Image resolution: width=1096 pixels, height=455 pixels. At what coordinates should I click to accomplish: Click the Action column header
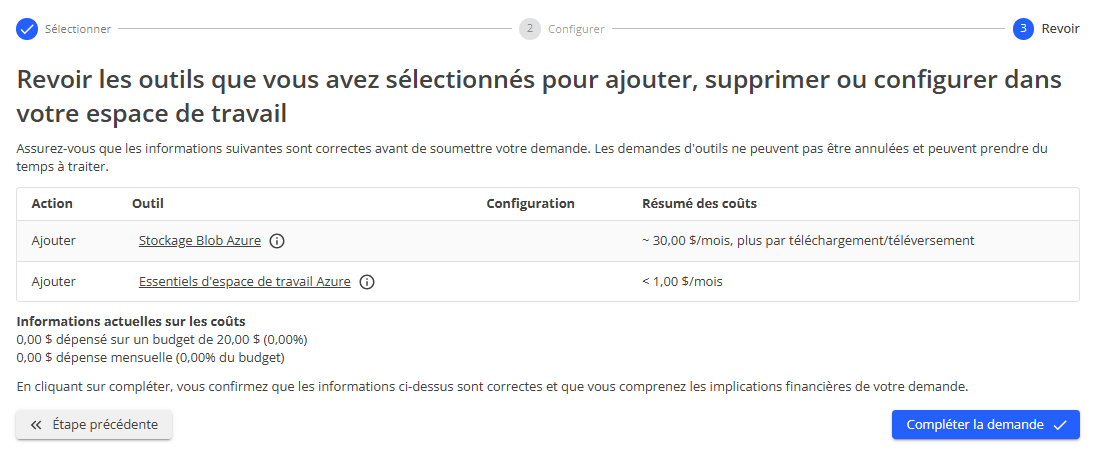(52, 204)
